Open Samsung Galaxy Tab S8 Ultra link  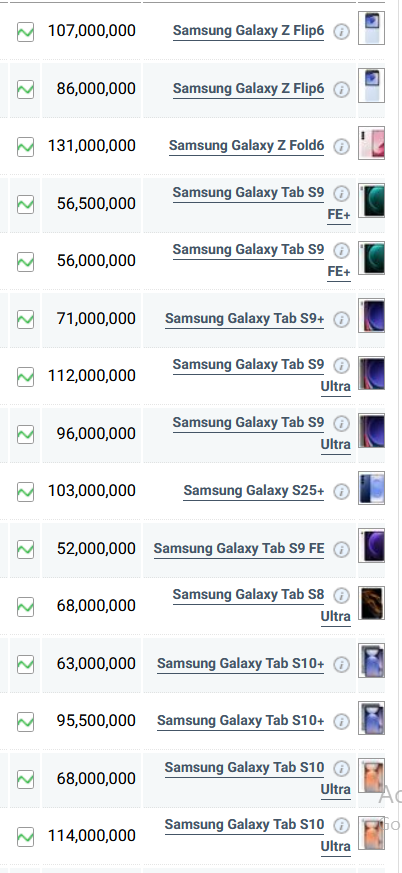[261, 605]
